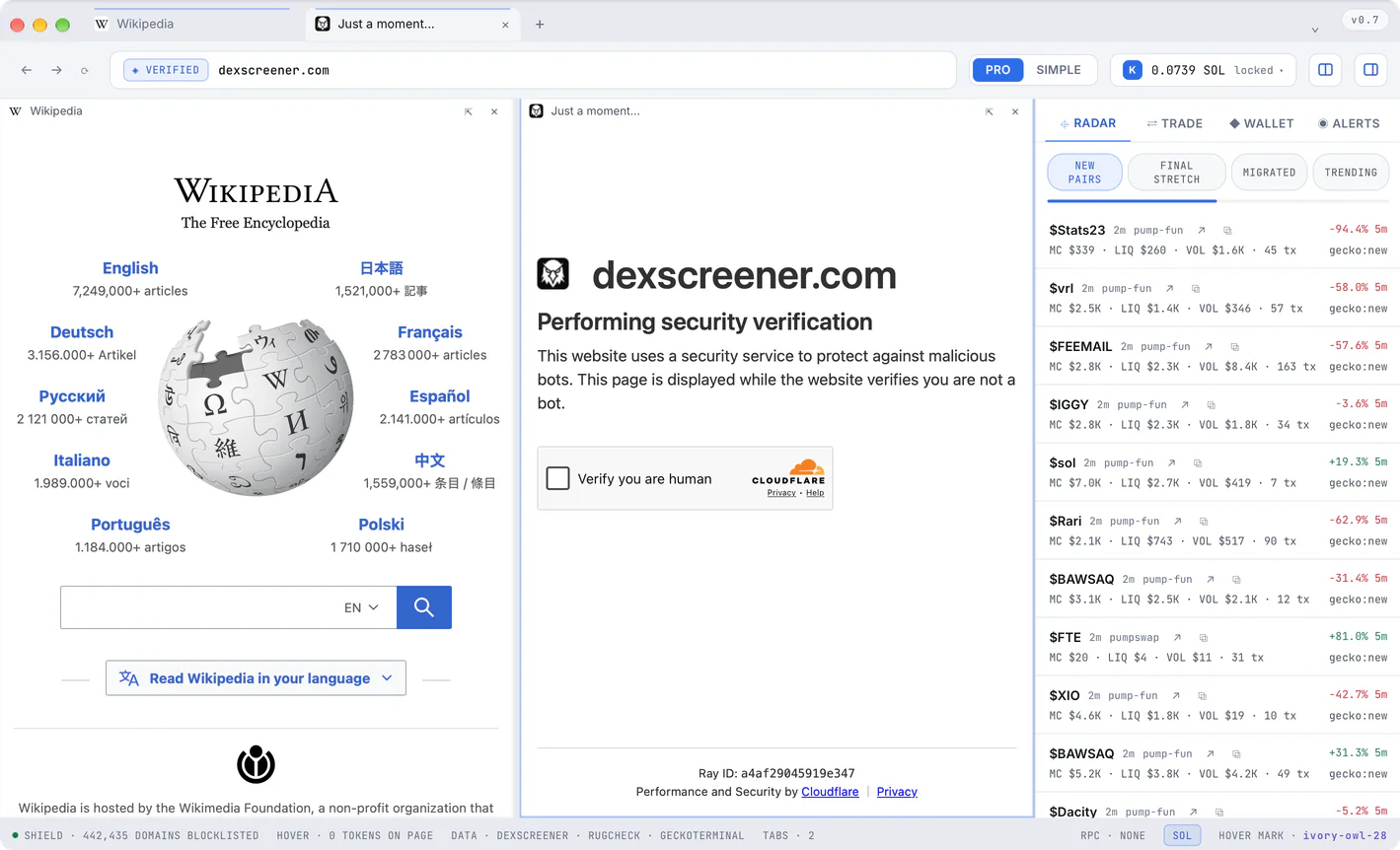Open $Stats23 in a new view arrow

[1202, 230]
